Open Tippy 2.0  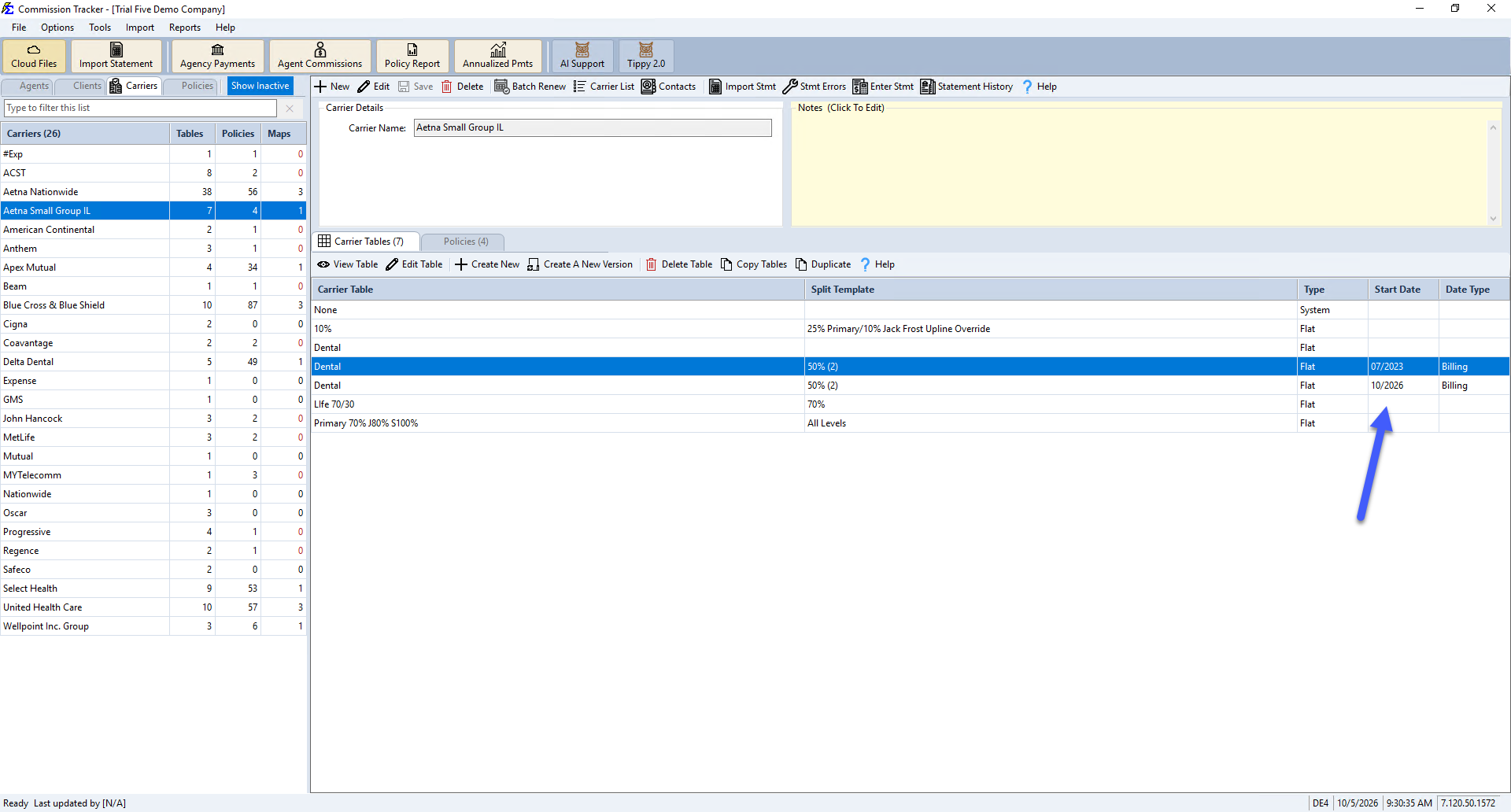pyautogui.click(x=646, y=56)
